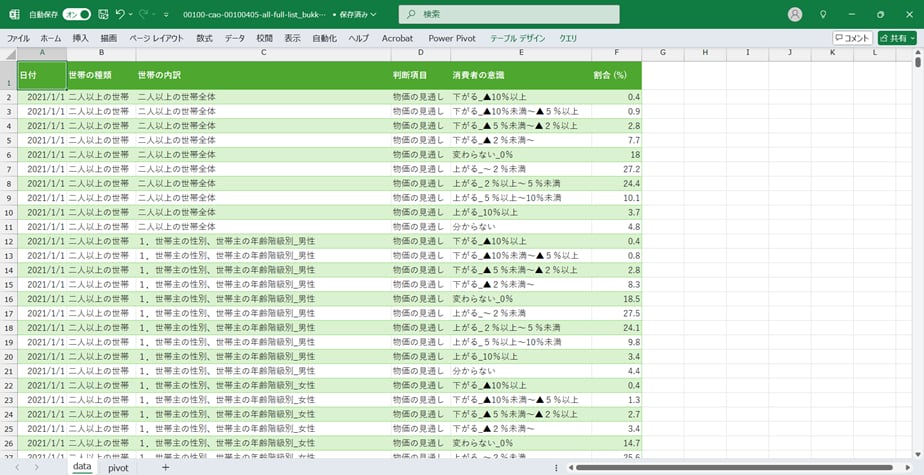
Task: Click the previous sheet navigation arrow
Action: pyautogui.click(x=15, y=467)
